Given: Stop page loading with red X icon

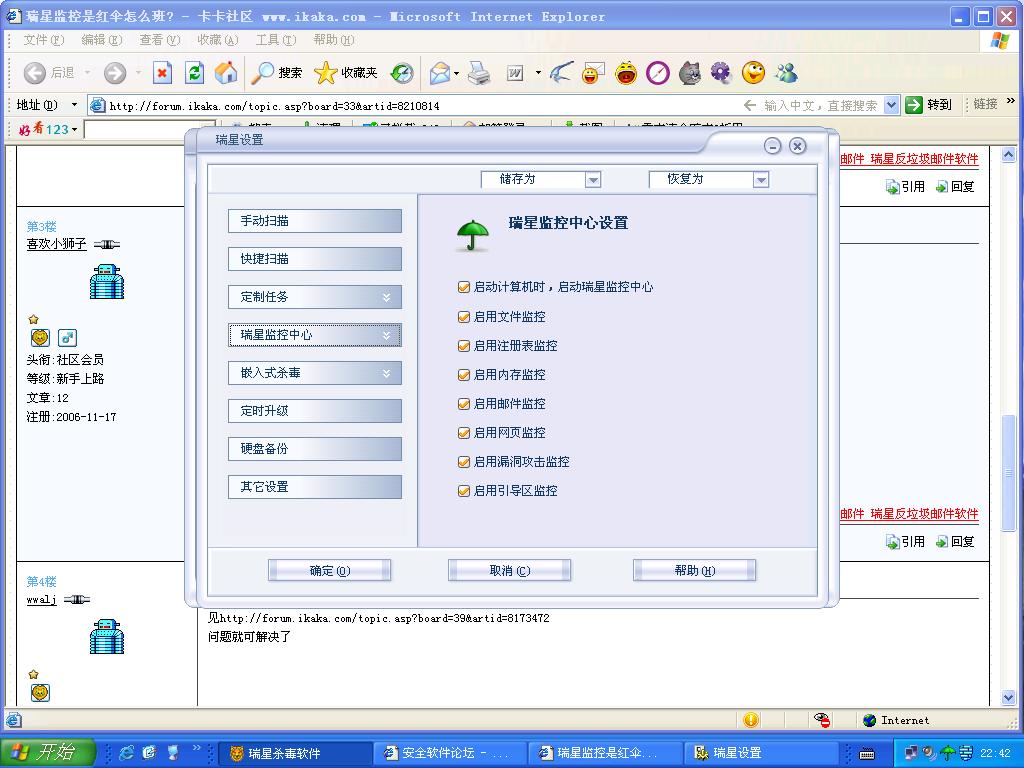Looking at the screenshot, I should [x=162, y=72].
